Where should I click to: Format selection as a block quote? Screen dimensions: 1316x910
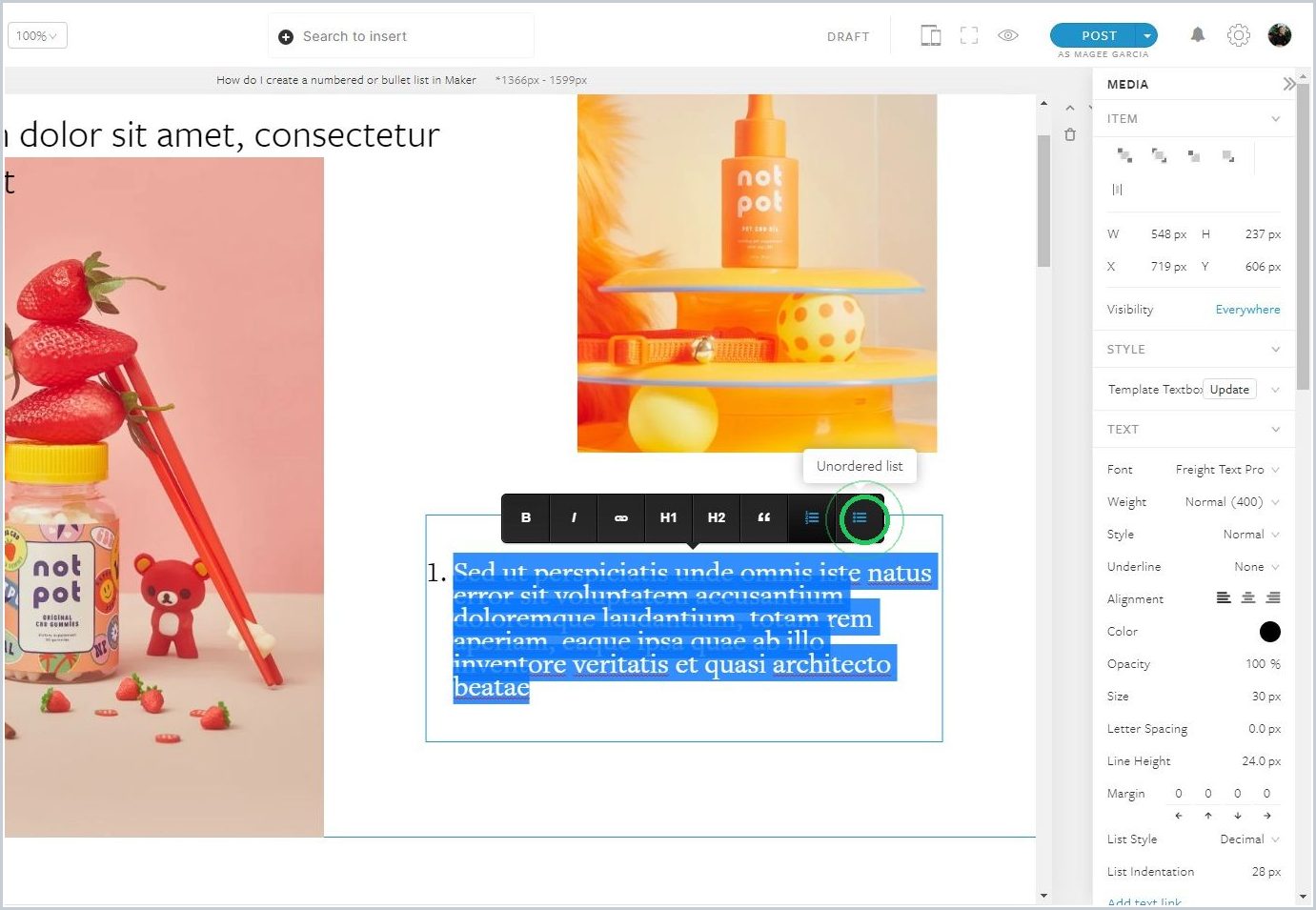pyautogui.click(x=764, y=517)
